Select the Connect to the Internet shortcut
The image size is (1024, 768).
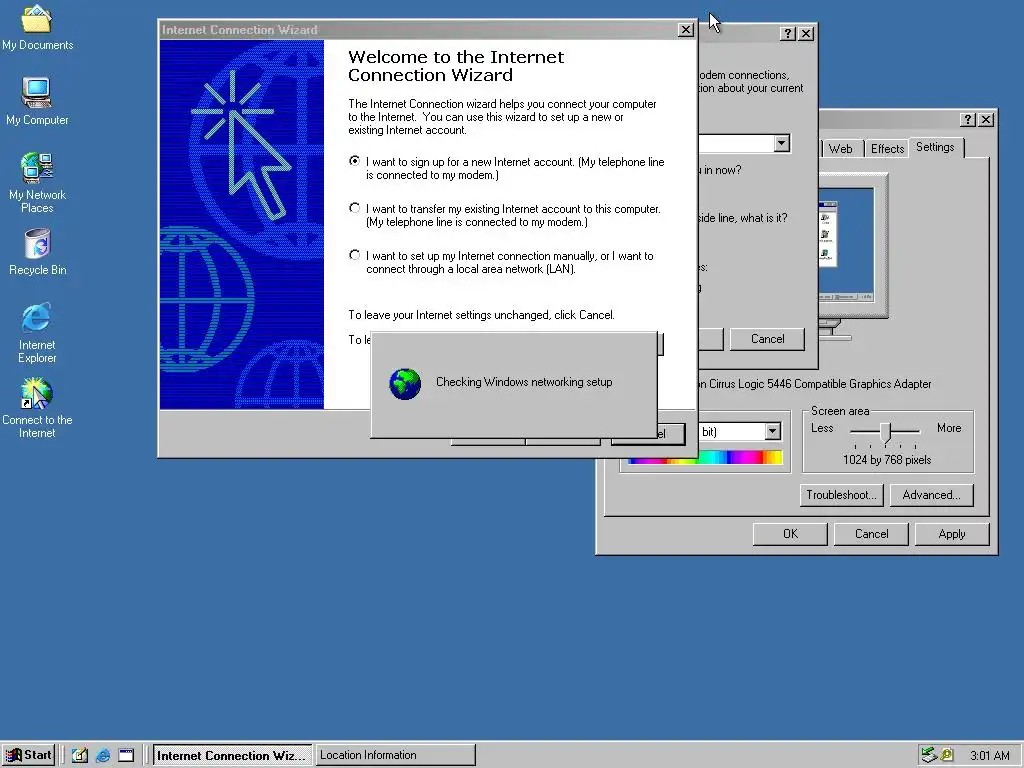37,408
